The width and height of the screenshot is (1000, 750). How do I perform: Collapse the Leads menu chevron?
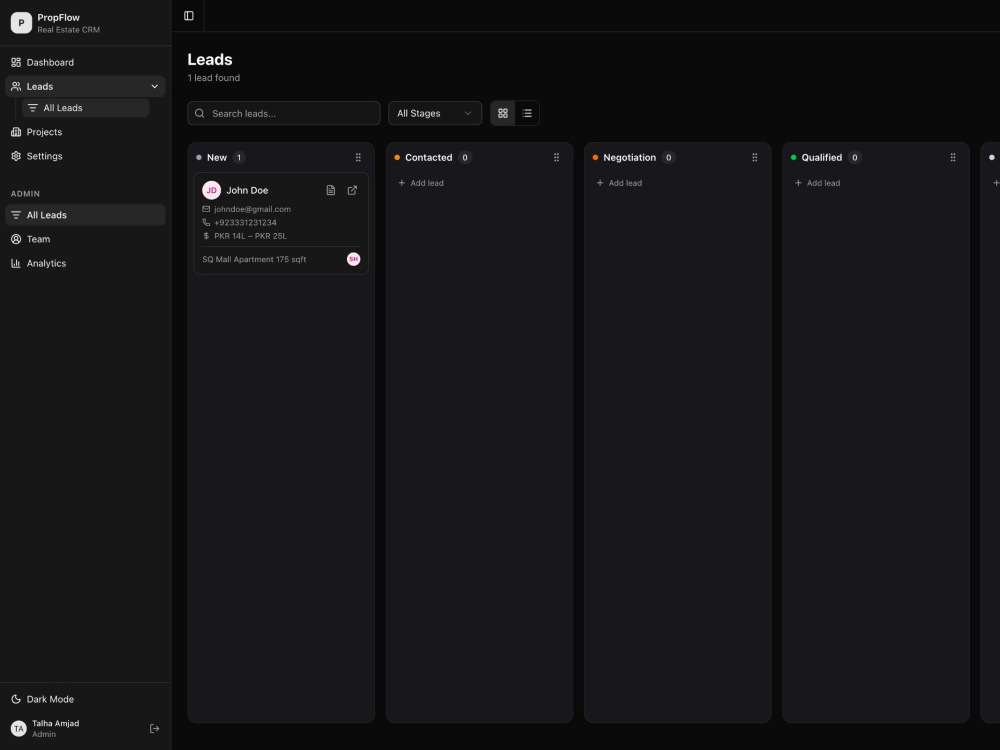[154, 87]
